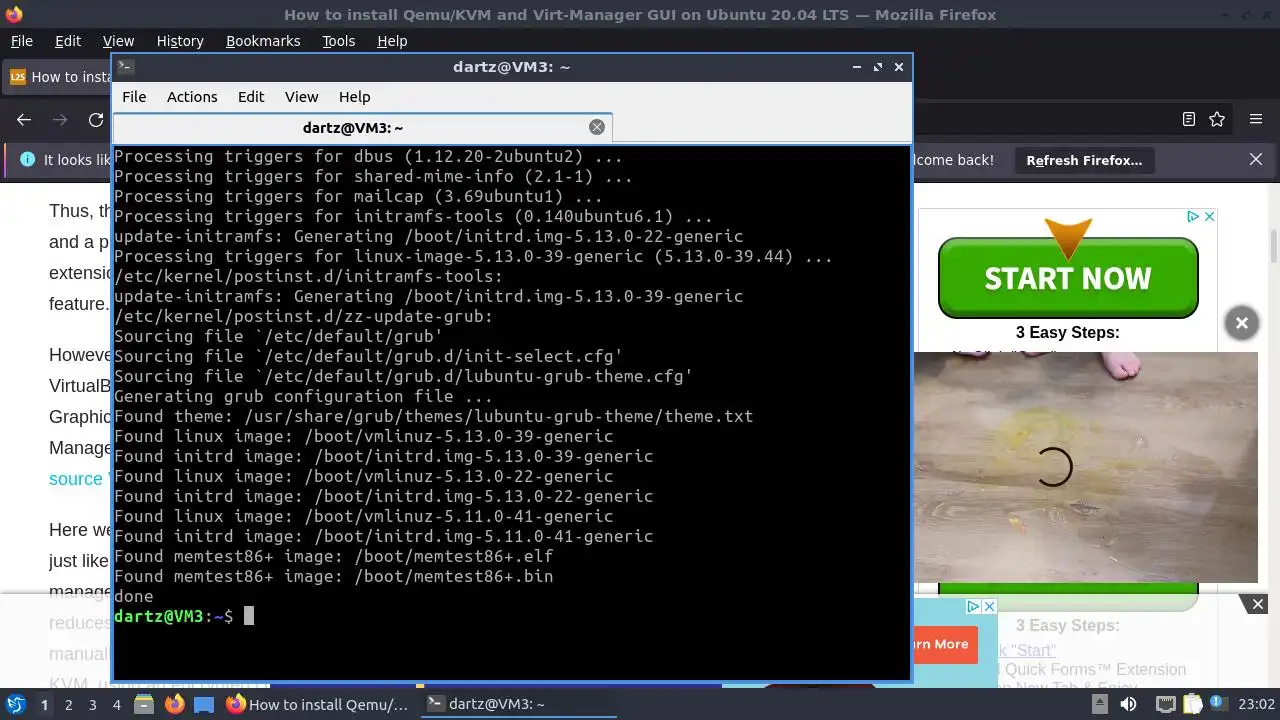Open the volume control in system tray
Image resolution: width=1280 pixels, height=720 pixels.
coord(1129,704)
